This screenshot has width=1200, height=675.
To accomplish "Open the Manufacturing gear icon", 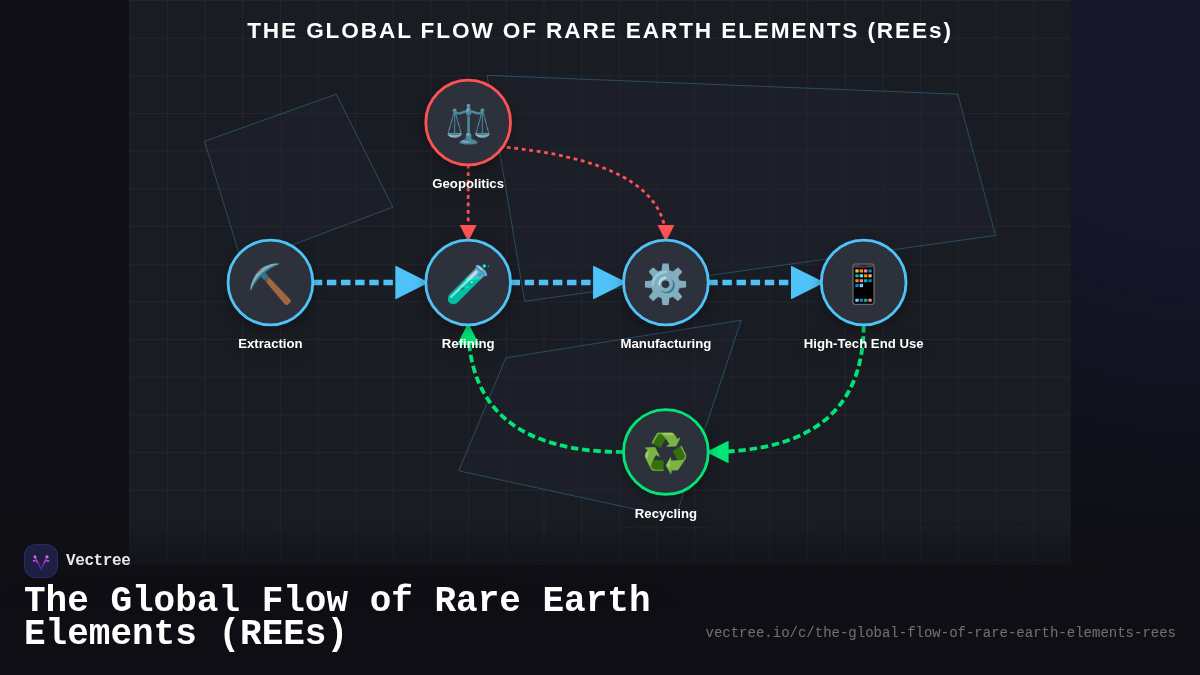I will point(666,282).
